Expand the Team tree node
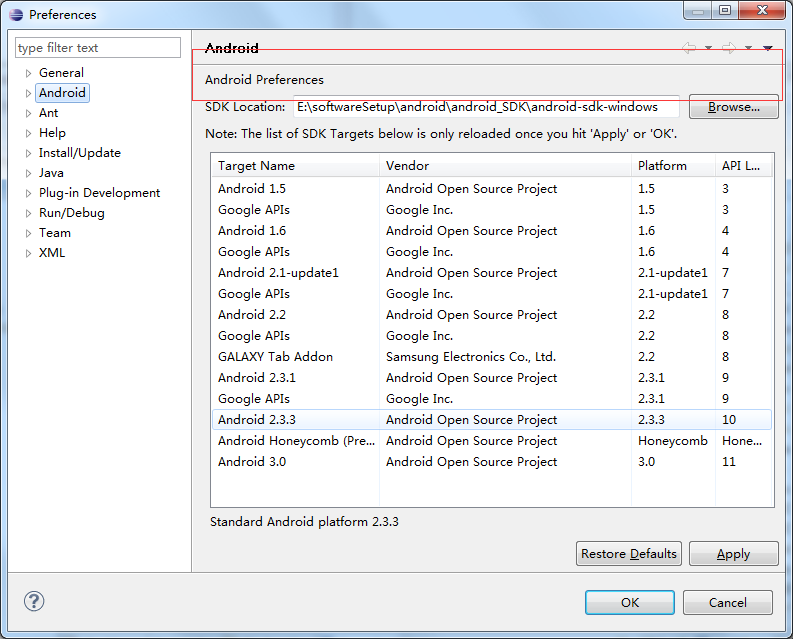This screenshot has height=639, width=793. (28, 233)
